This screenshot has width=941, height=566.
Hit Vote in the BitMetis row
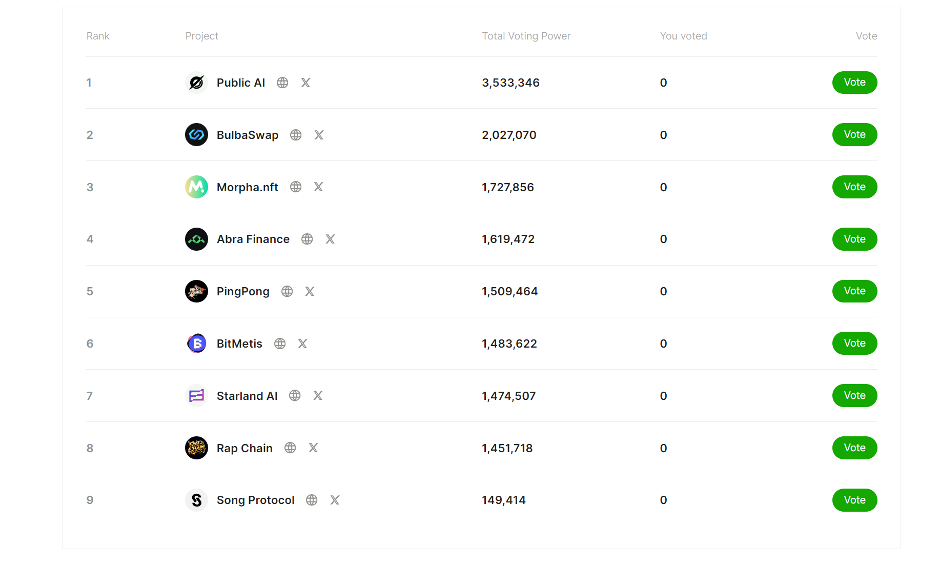(x=854, y=343)
